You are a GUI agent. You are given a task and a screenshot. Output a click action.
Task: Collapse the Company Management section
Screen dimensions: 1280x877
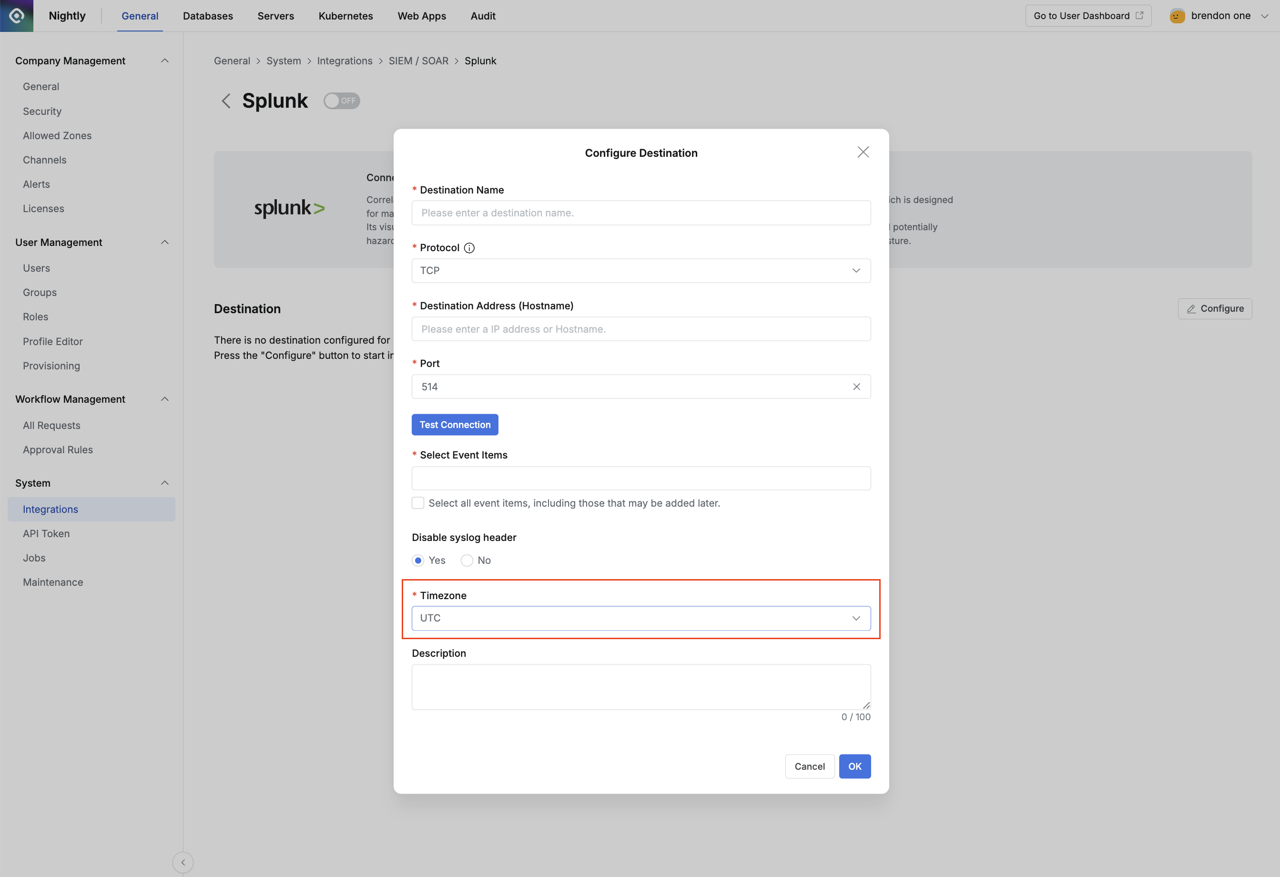click(165, 61)
